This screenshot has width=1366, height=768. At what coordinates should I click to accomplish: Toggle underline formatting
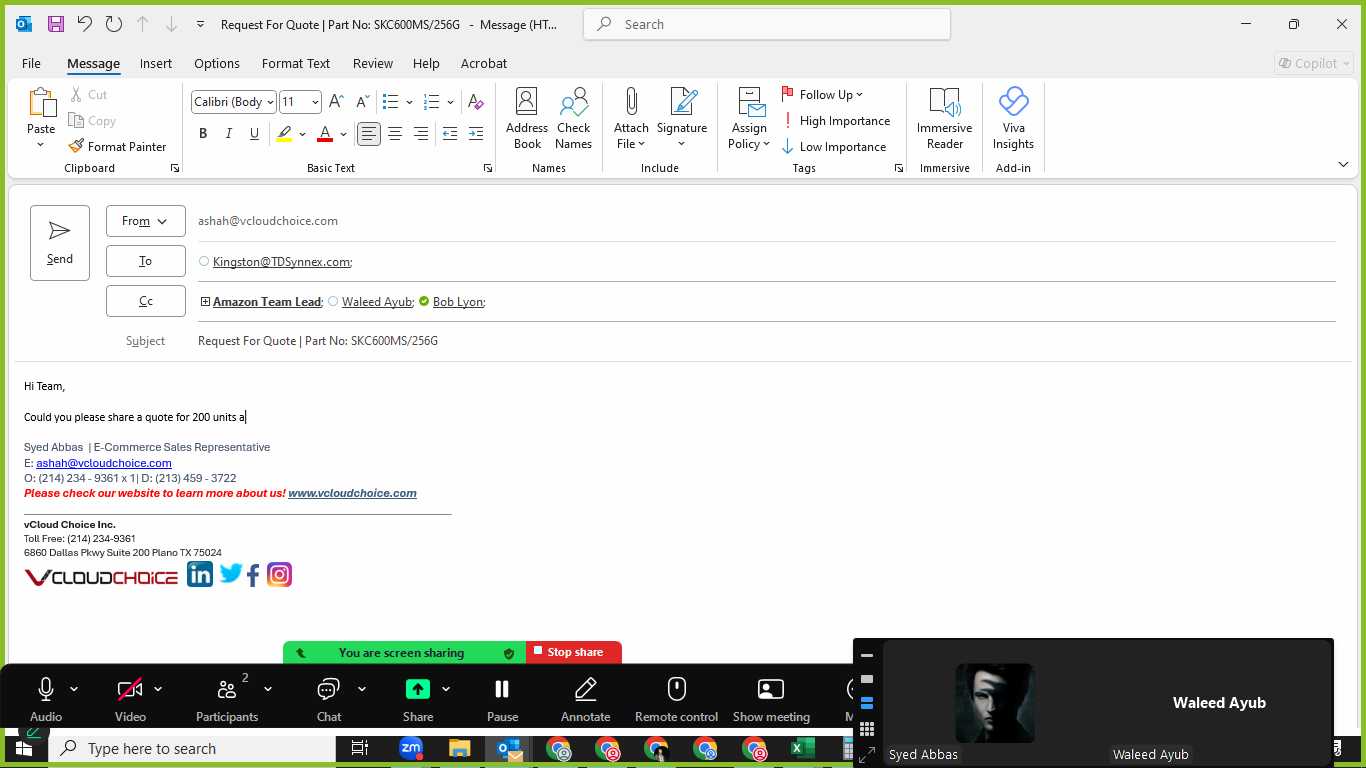point(254,134)
